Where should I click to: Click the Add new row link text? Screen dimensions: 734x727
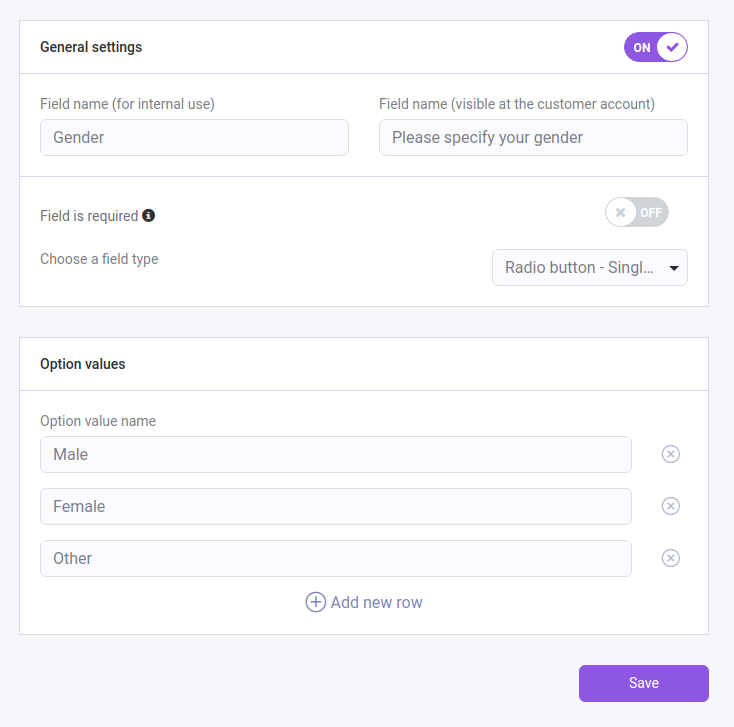376,602
